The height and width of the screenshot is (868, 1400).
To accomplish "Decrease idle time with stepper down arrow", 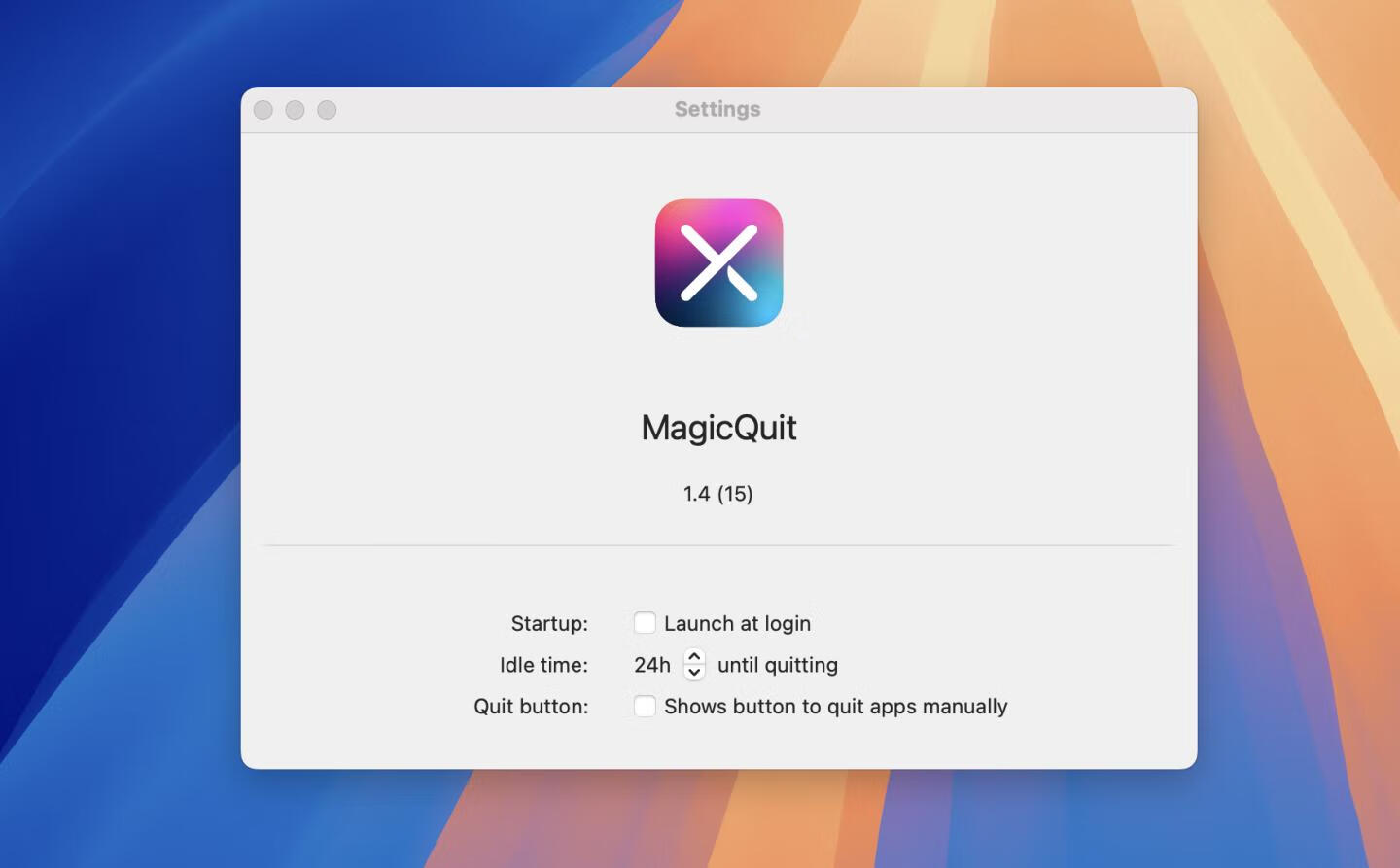I will click(x=694, y=673).
